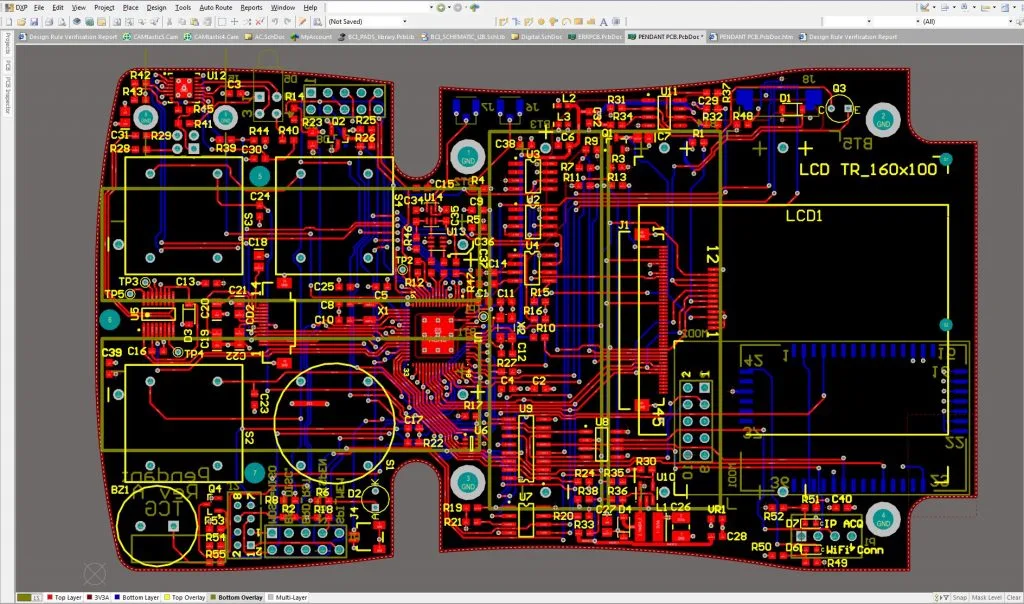Click the Place Fill rectangle tool icon

tap(578, 22)
